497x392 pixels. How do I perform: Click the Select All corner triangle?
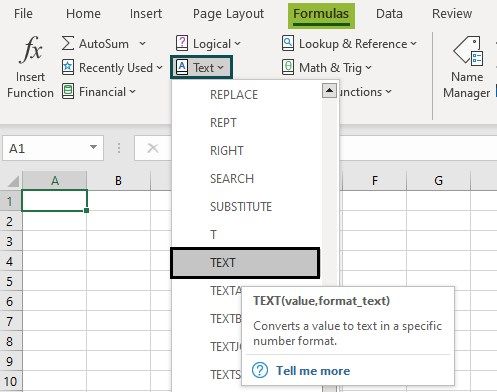[13, 182]
